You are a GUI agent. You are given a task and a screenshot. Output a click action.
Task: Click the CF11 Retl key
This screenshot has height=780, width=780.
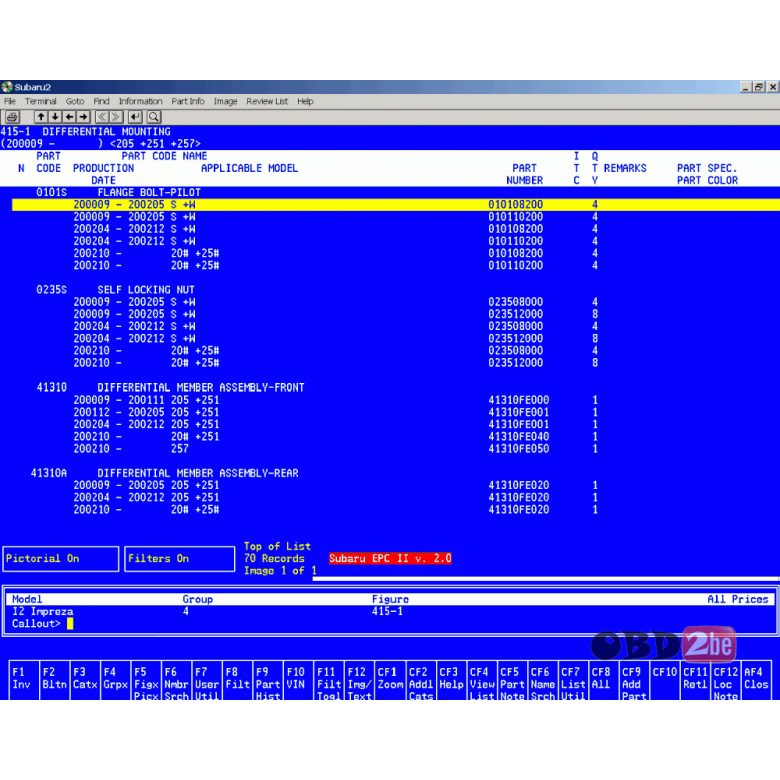coord(695,680)
